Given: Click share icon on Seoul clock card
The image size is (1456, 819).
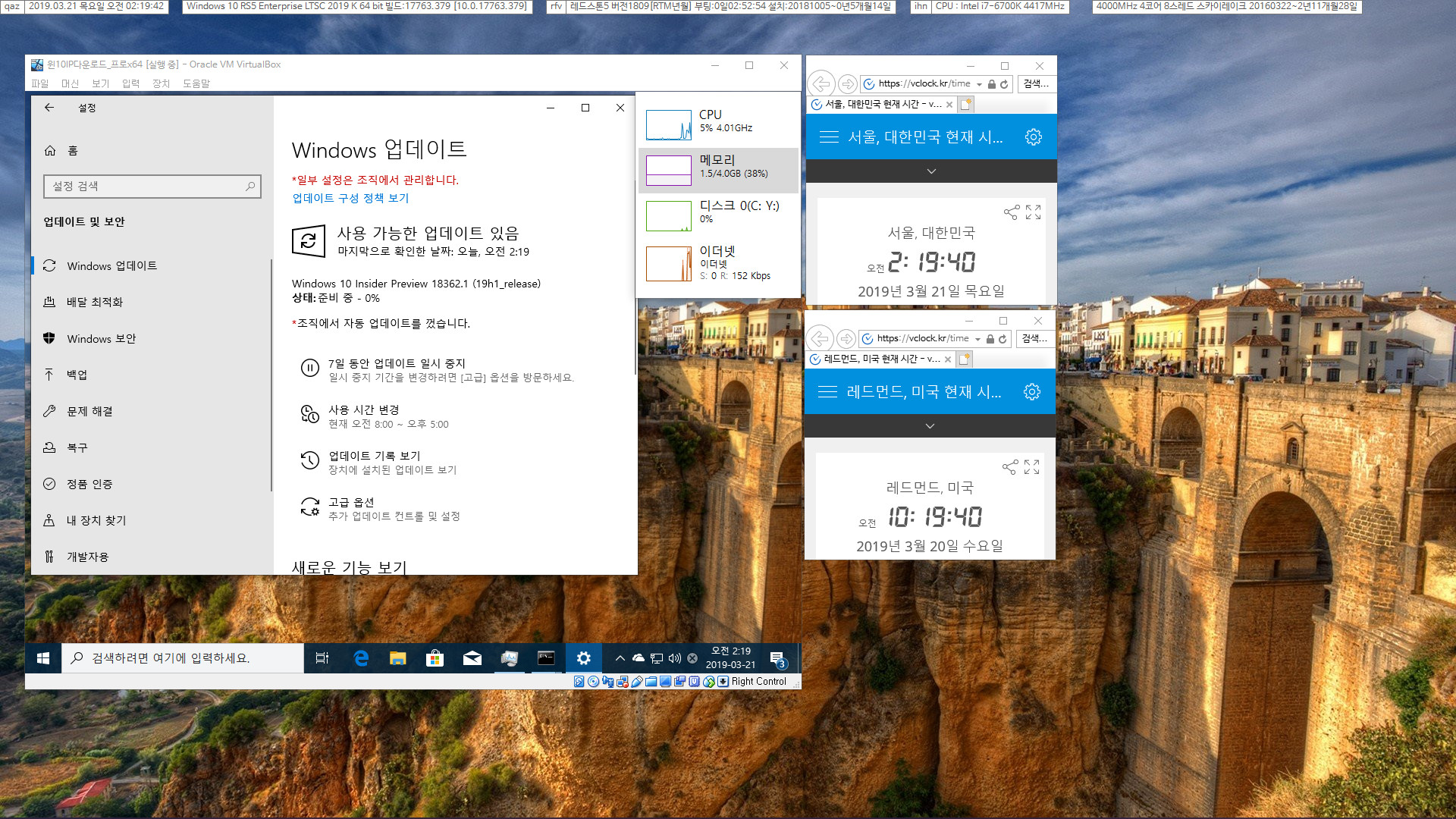Looking at the screenshot, I should [x=1011, y=212].
